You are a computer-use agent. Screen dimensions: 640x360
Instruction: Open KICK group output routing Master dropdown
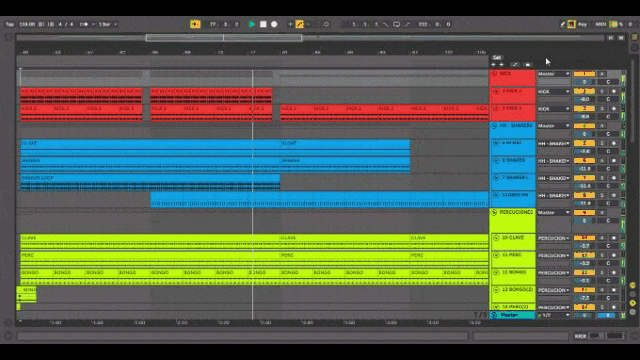pyautogui.click(x=553, y=74)
